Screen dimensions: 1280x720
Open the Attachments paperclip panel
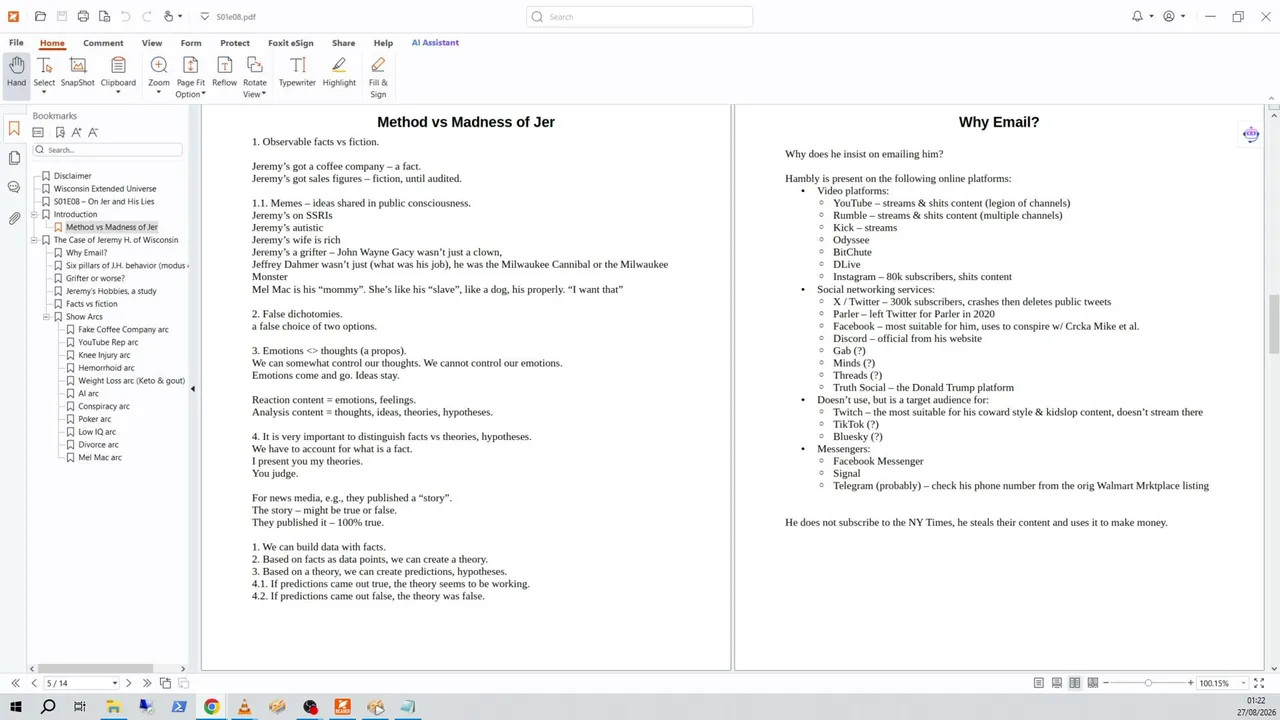14,217
